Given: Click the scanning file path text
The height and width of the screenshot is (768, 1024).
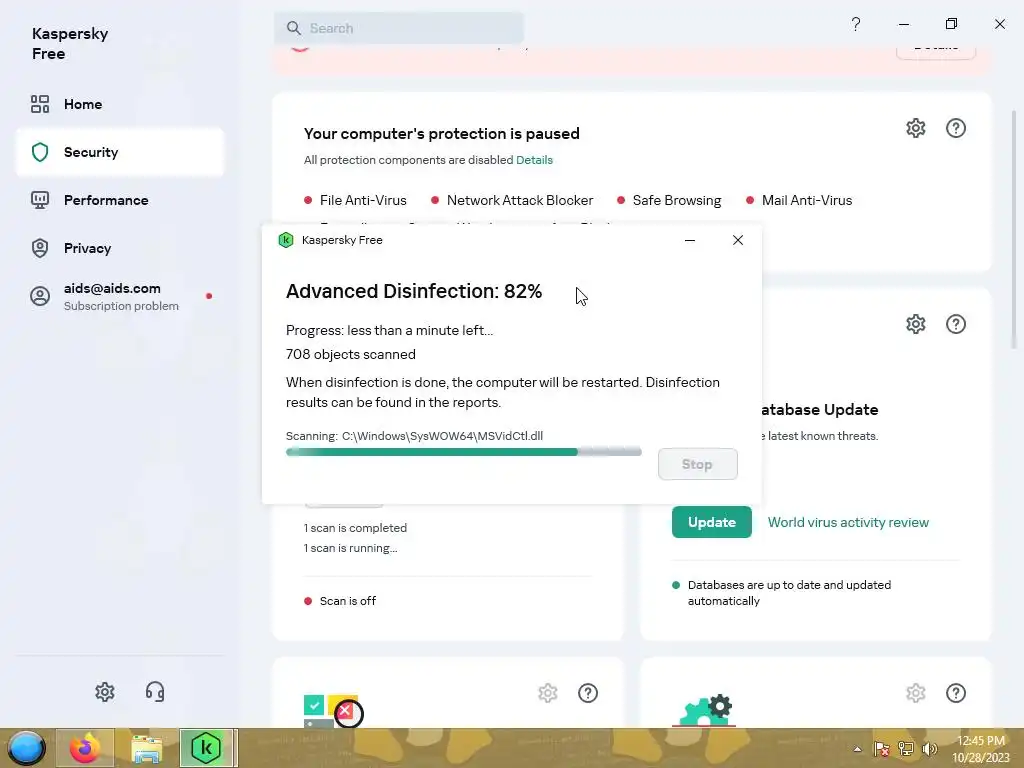Looking at the screenshot, I should tap(415, 436).
